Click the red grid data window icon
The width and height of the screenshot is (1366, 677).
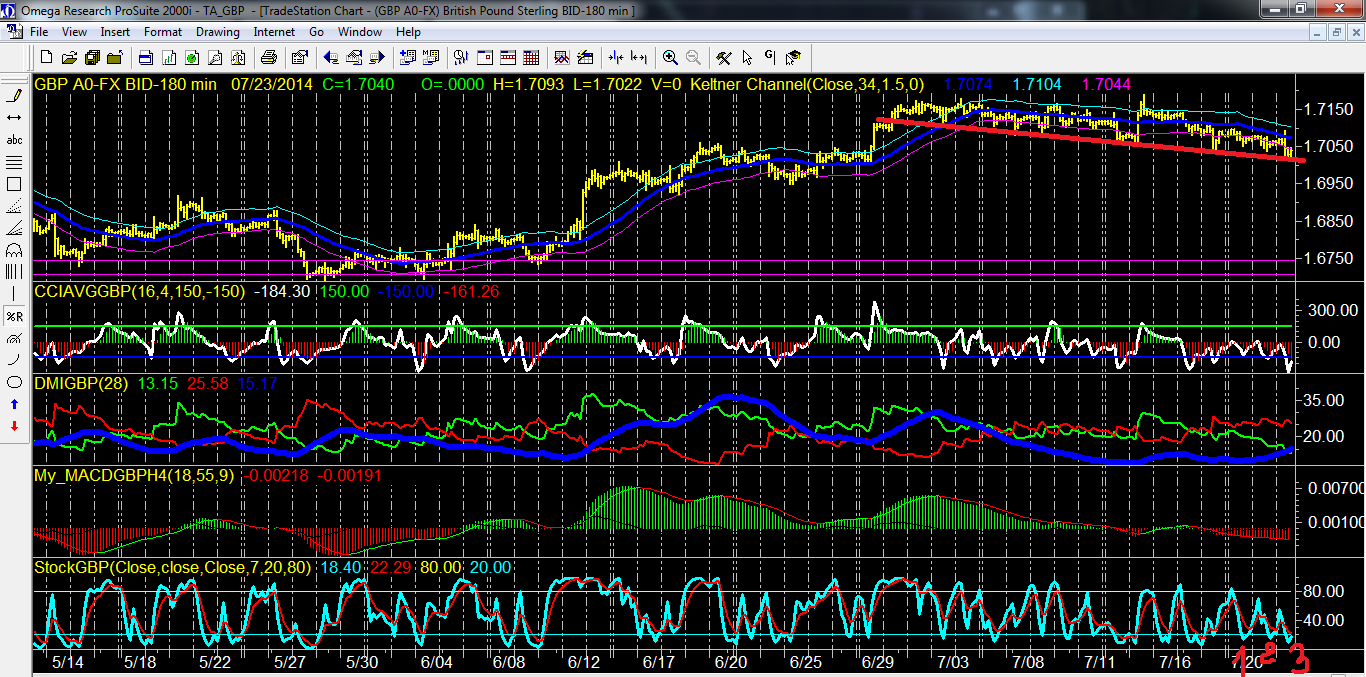pyautogui.click(x=530, y=57)
